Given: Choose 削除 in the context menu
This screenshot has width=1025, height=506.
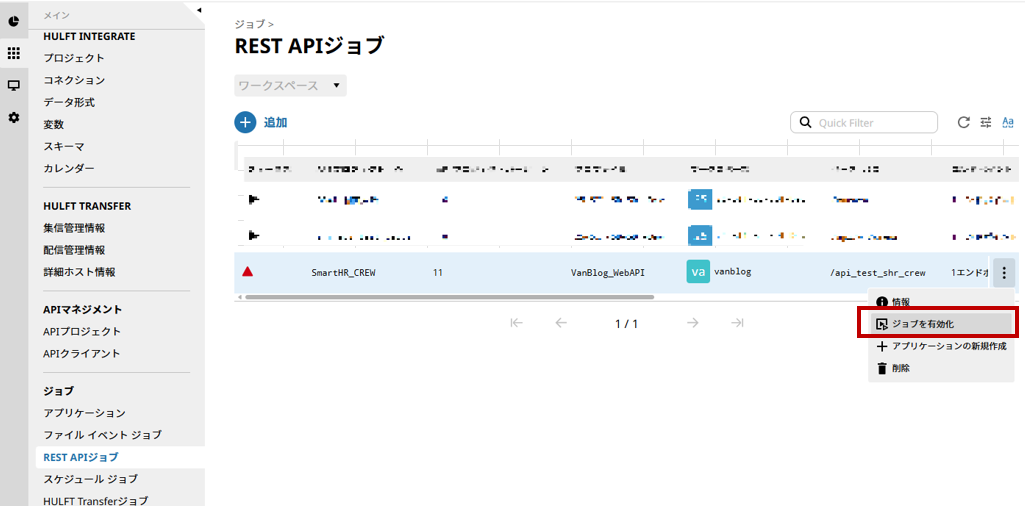Looking at the screenshot, I should pyautogui.click(x=900, y=368).
